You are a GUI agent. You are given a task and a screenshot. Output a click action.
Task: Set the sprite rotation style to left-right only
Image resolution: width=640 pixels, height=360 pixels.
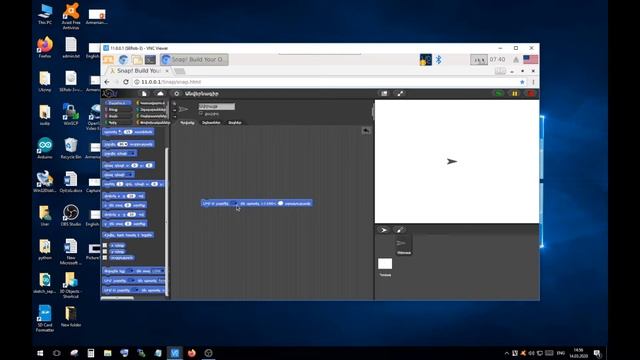pos(175,110)
